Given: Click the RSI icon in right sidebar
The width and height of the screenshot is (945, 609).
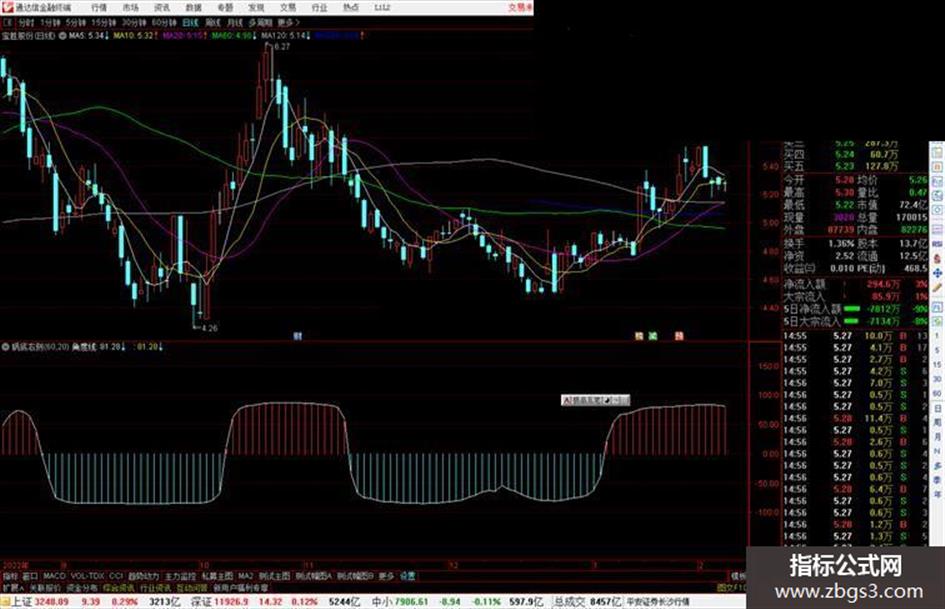Looking at the screenshot, I should pyautogui.click(x=938, y=244).
